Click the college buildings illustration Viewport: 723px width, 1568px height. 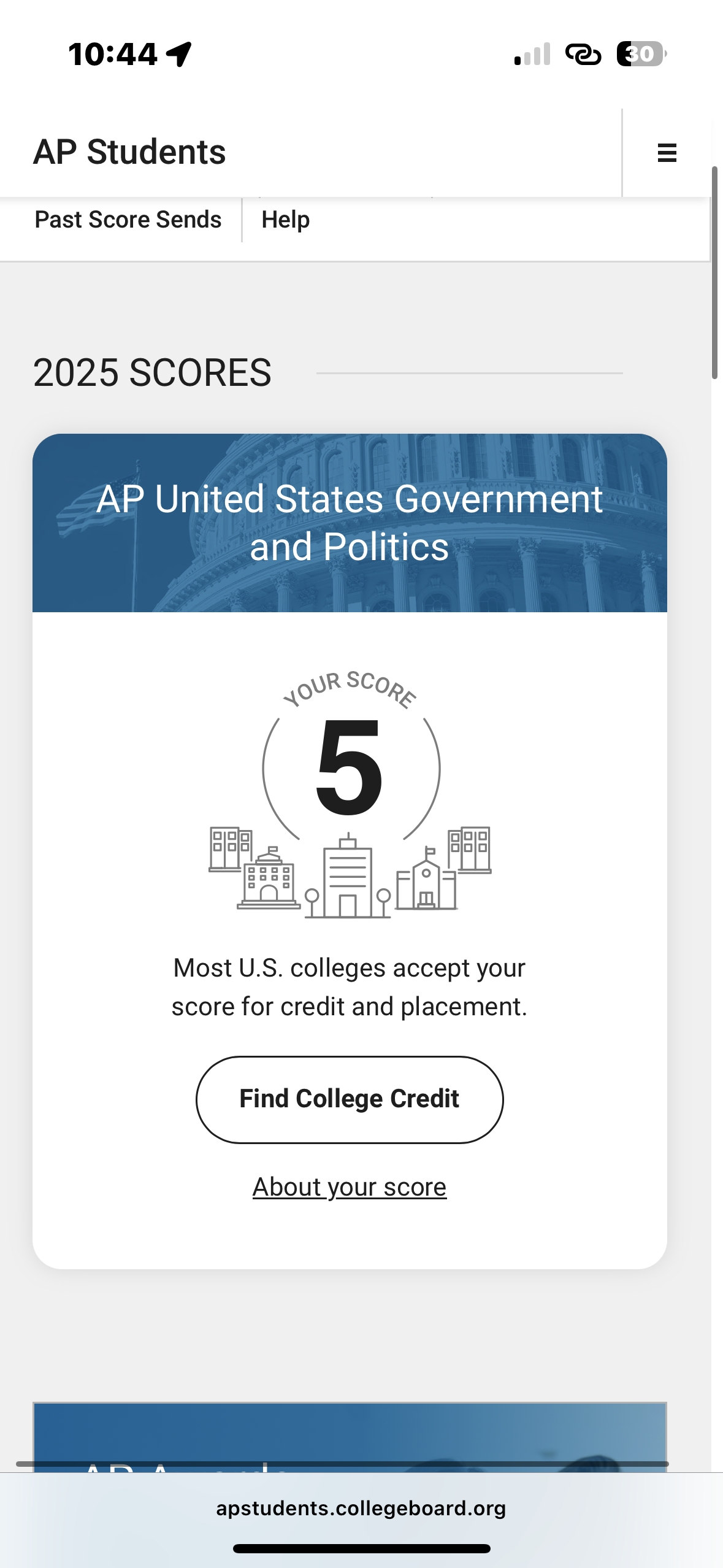(x=350, y=872)
